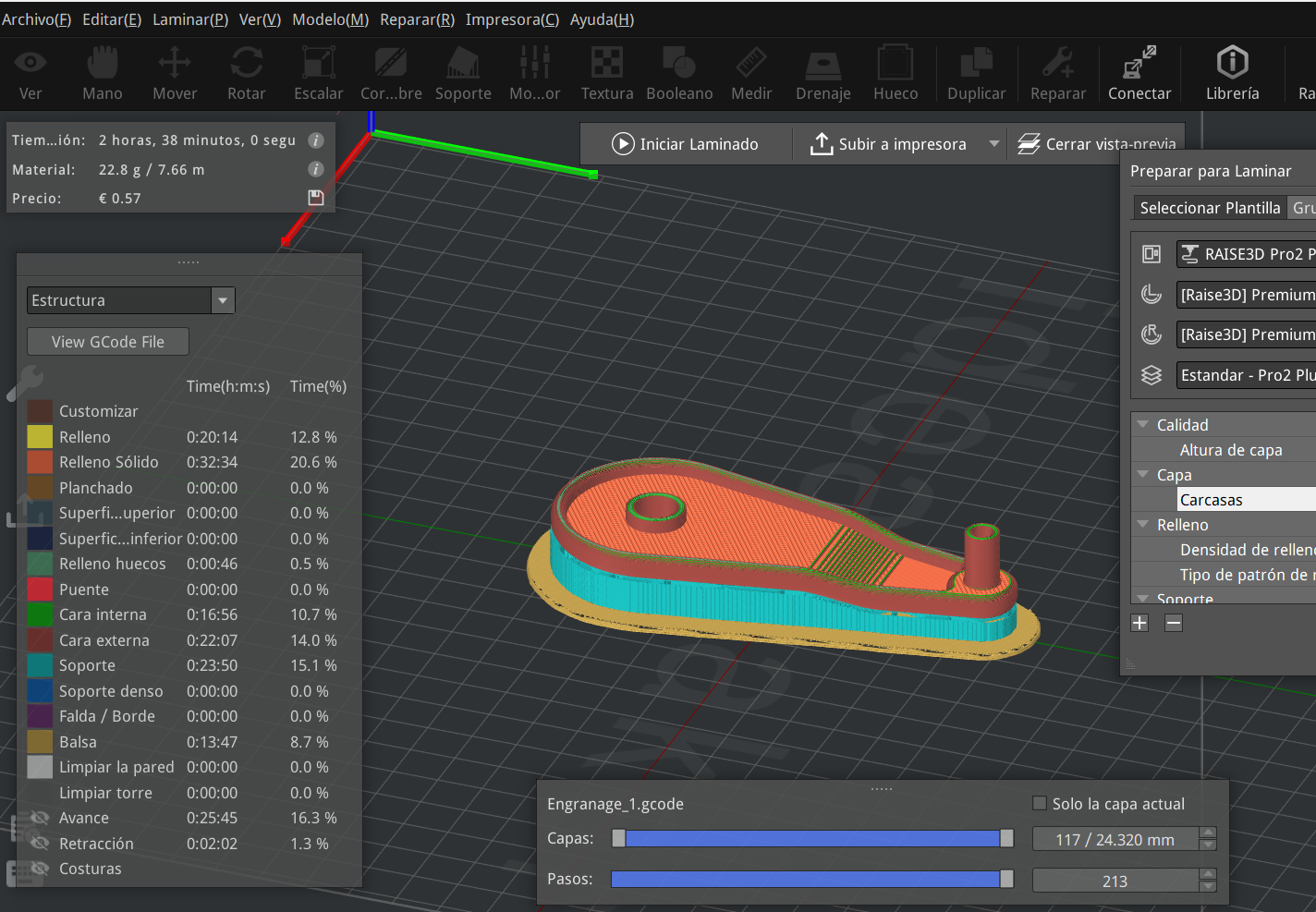1316x912 pixels.
Task: Click the View GCode File button
Action: point(108,342)
